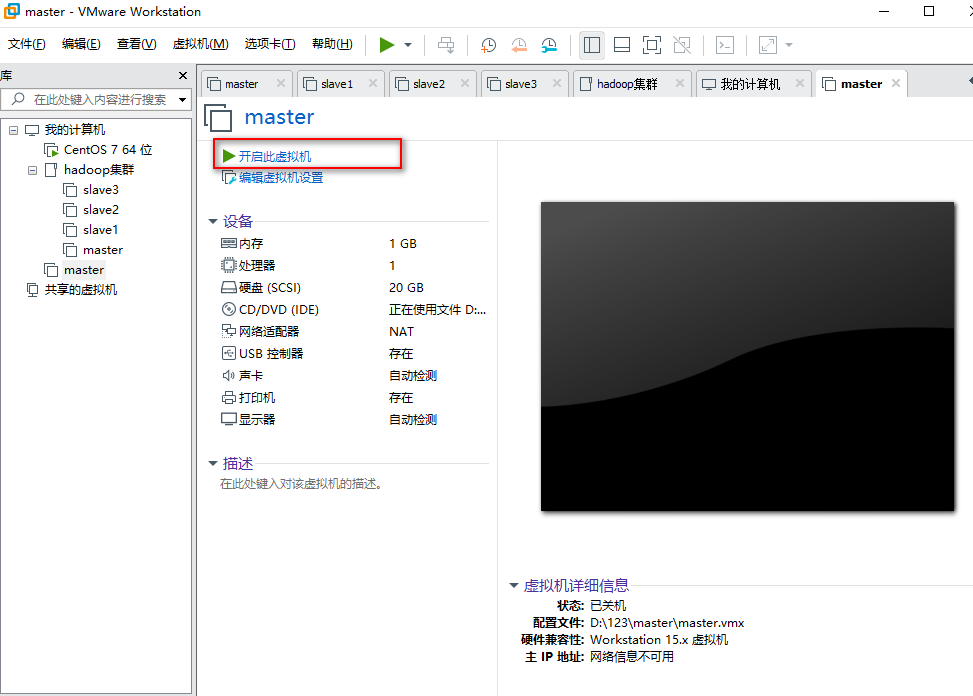Toggle the library sidebar view icon

point(592,45)
